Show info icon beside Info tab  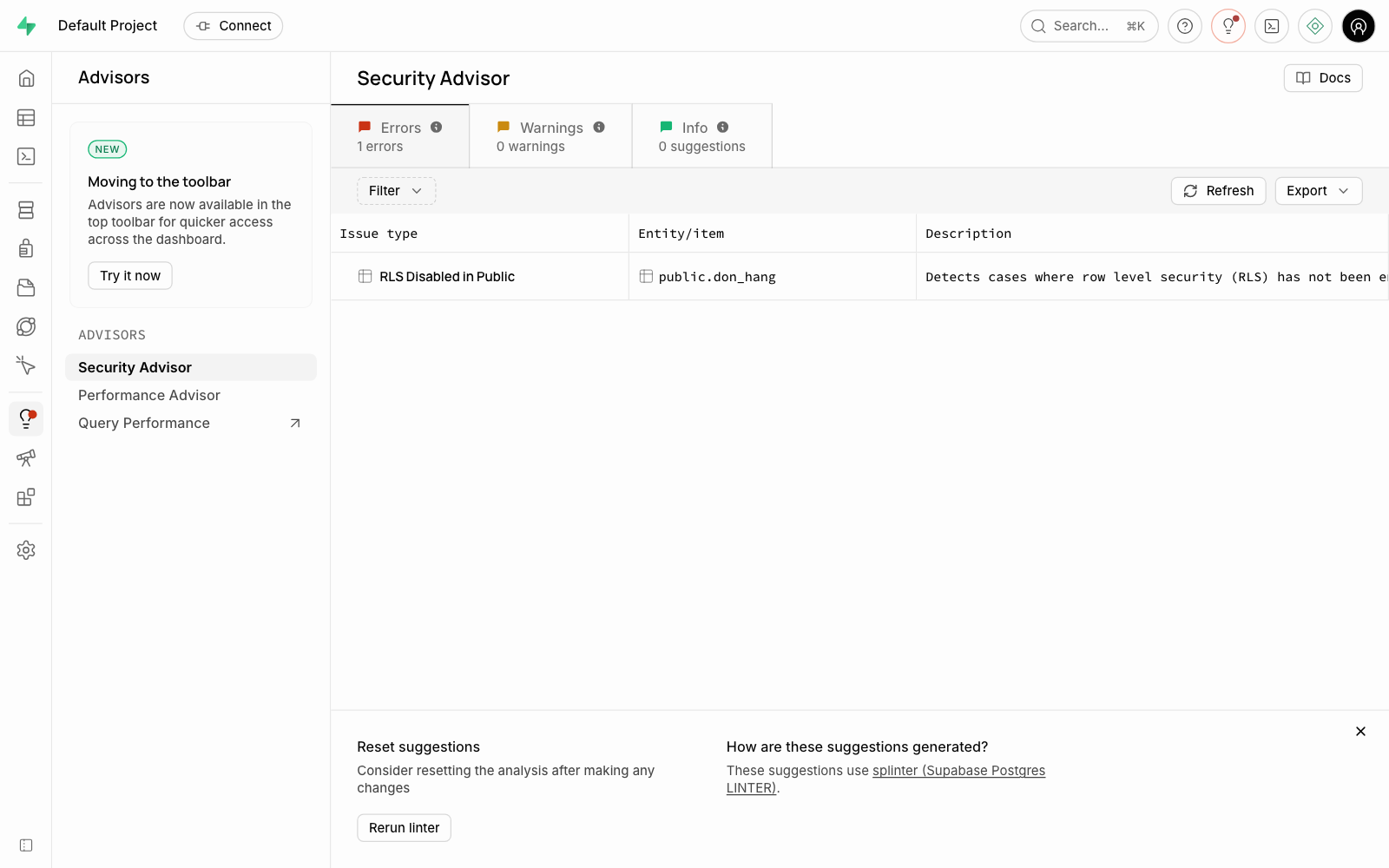[x=723, y=128]
